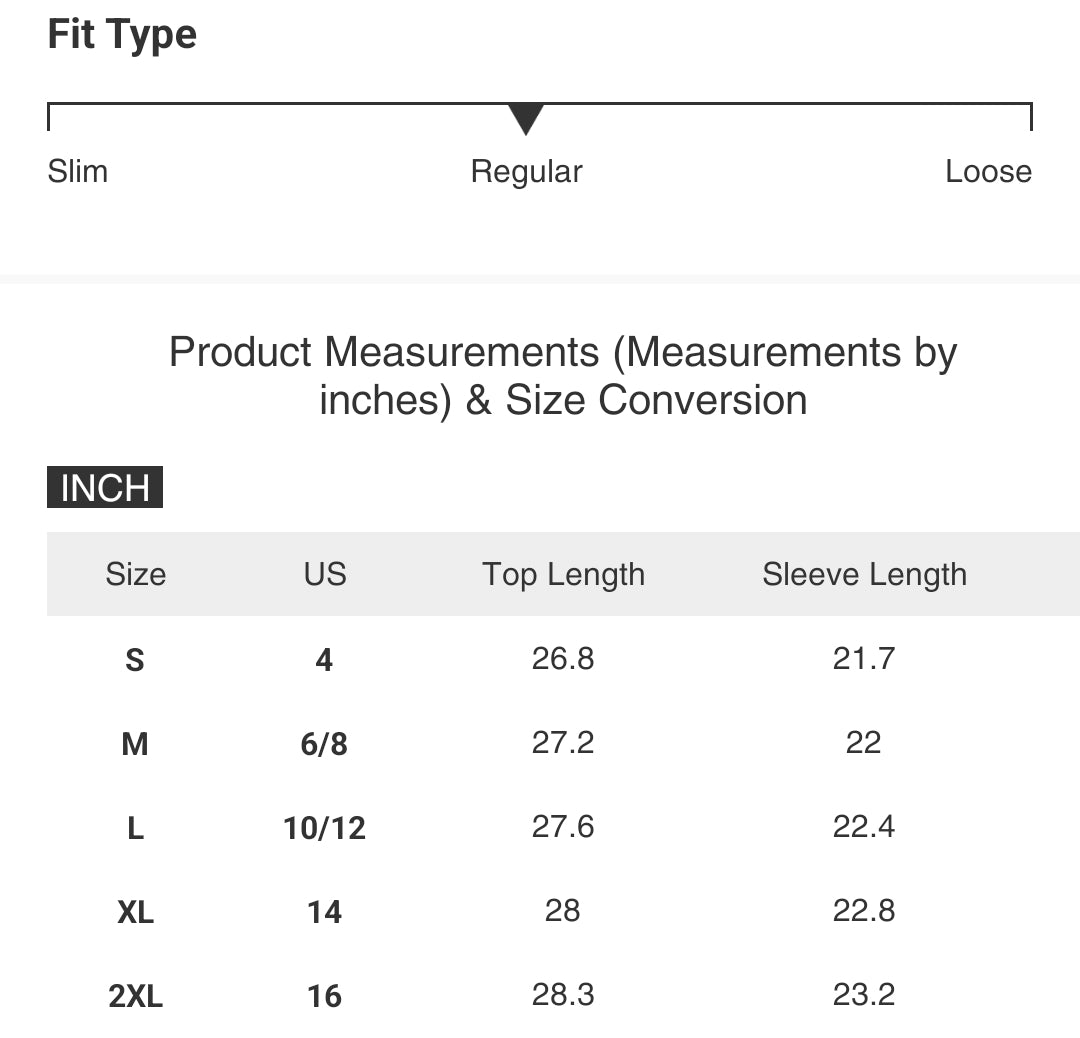Click the Regular fit label
The height and width of the screenshot is (1038, 1080).
(526, 171)
